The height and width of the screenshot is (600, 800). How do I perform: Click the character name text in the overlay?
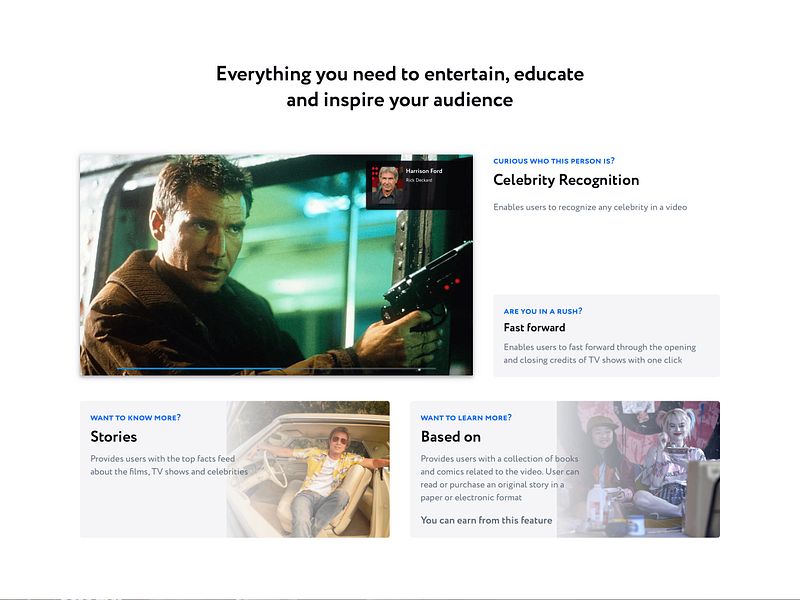pos(419,180)
